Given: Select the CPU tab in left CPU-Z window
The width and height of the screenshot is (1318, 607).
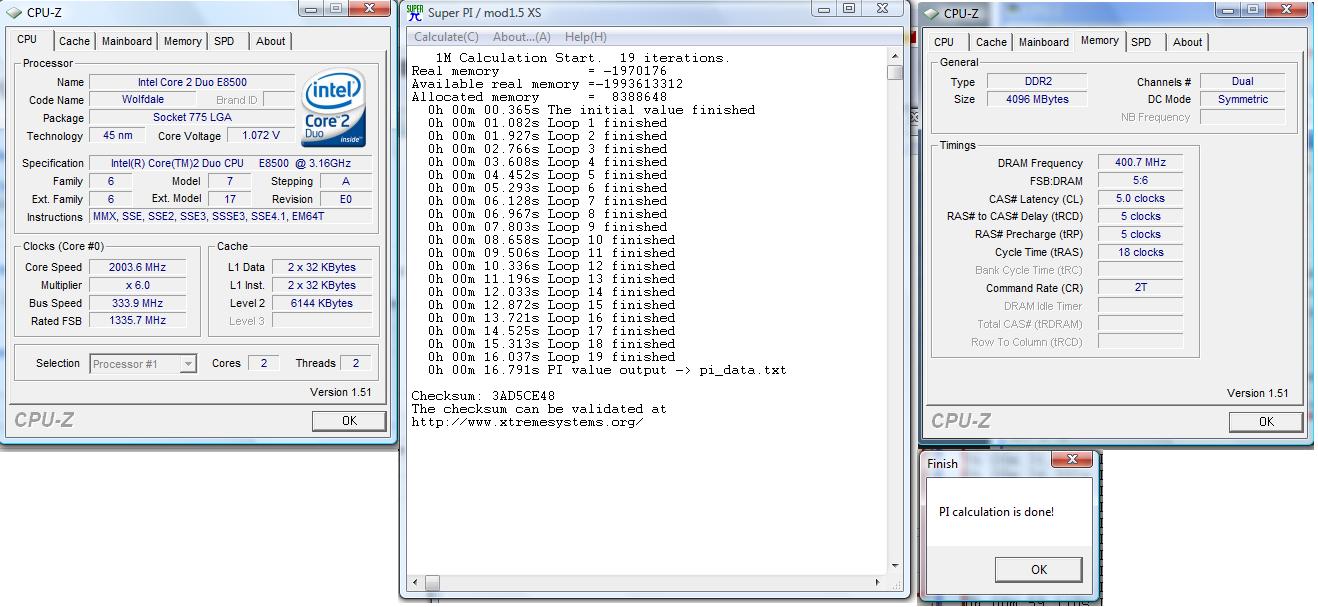Looking at the screenshot, I should click(27, 40).
